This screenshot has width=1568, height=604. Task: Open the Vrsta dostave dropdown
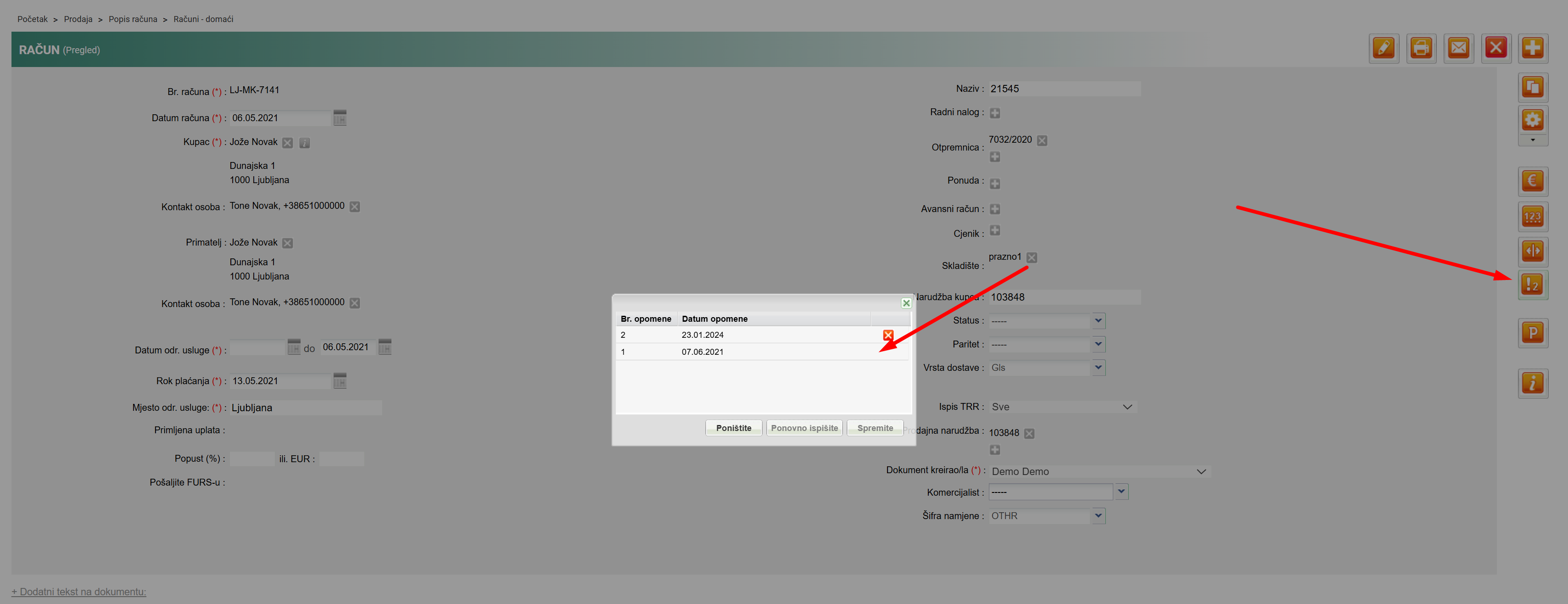1098,367
